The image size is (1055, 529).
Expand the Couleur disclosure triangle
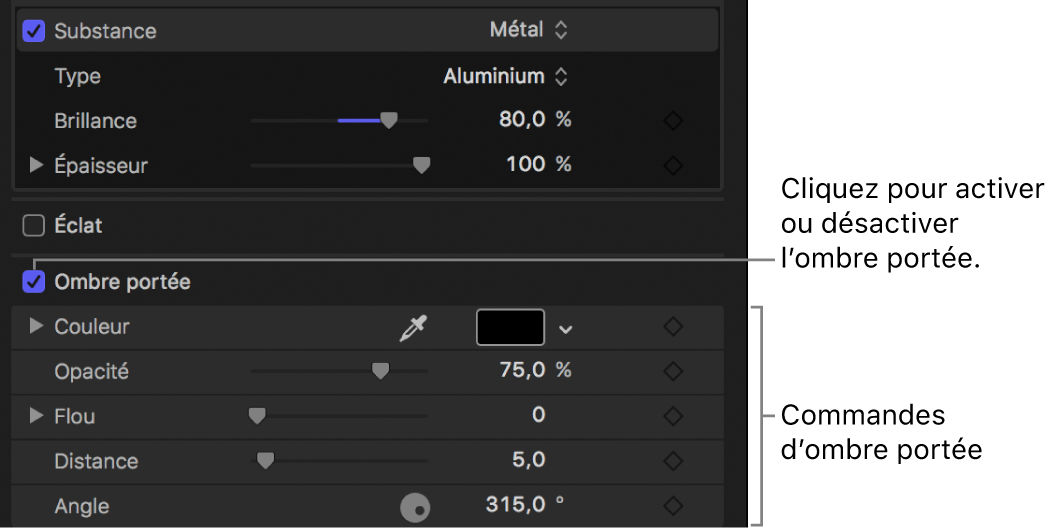point(36,326)
